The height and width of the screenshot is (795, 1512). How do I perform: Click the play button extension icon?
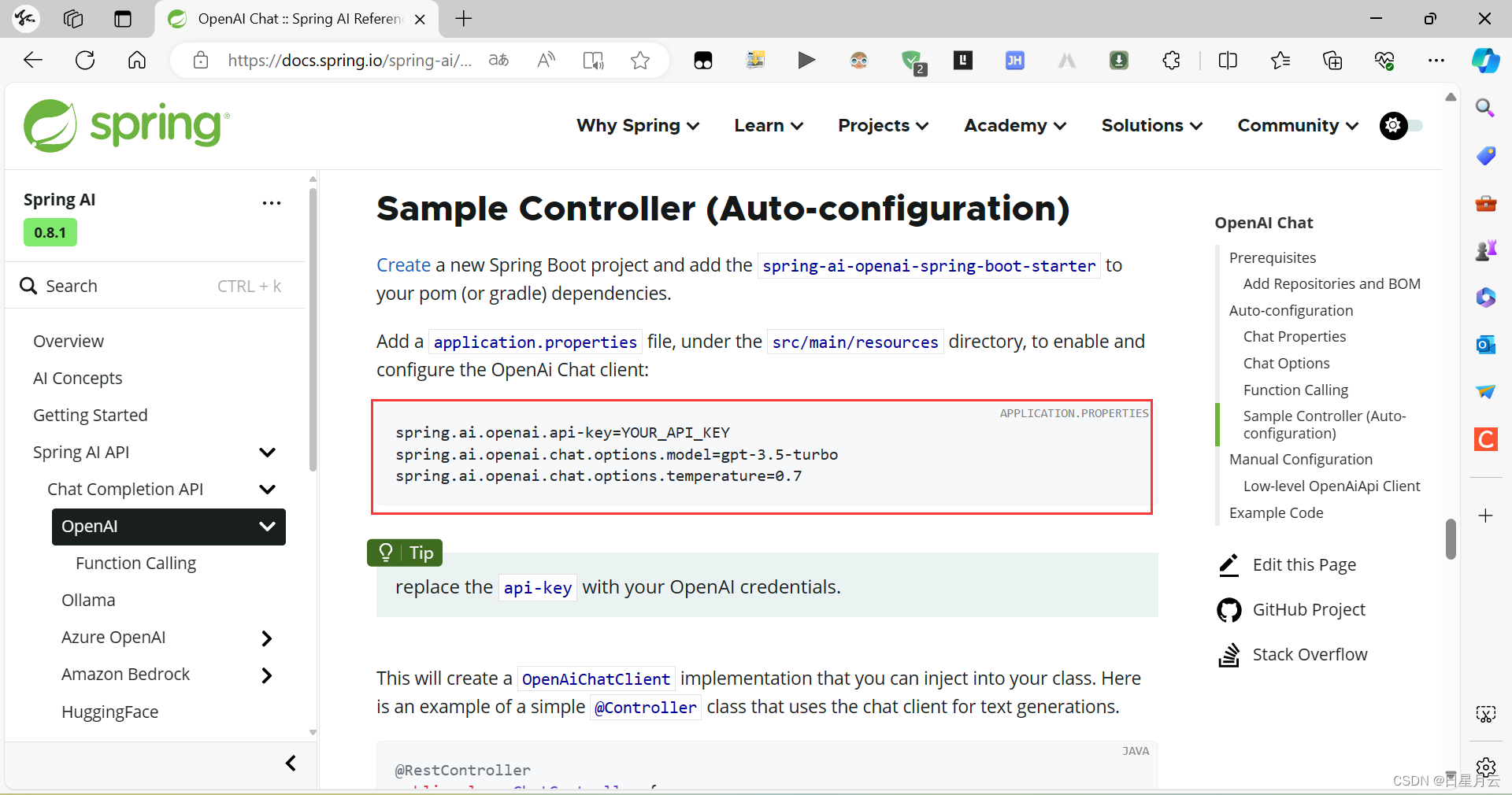[x=806, y=60]
